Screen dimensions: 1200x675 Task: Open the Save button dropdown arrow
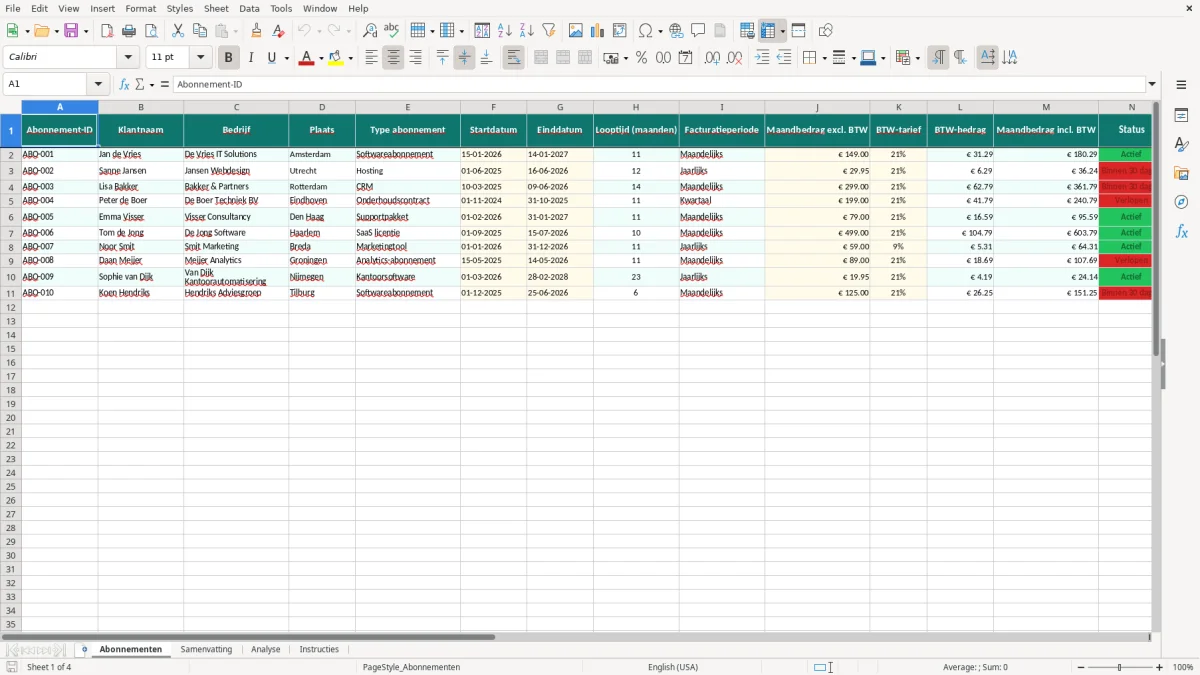(86, 31)
